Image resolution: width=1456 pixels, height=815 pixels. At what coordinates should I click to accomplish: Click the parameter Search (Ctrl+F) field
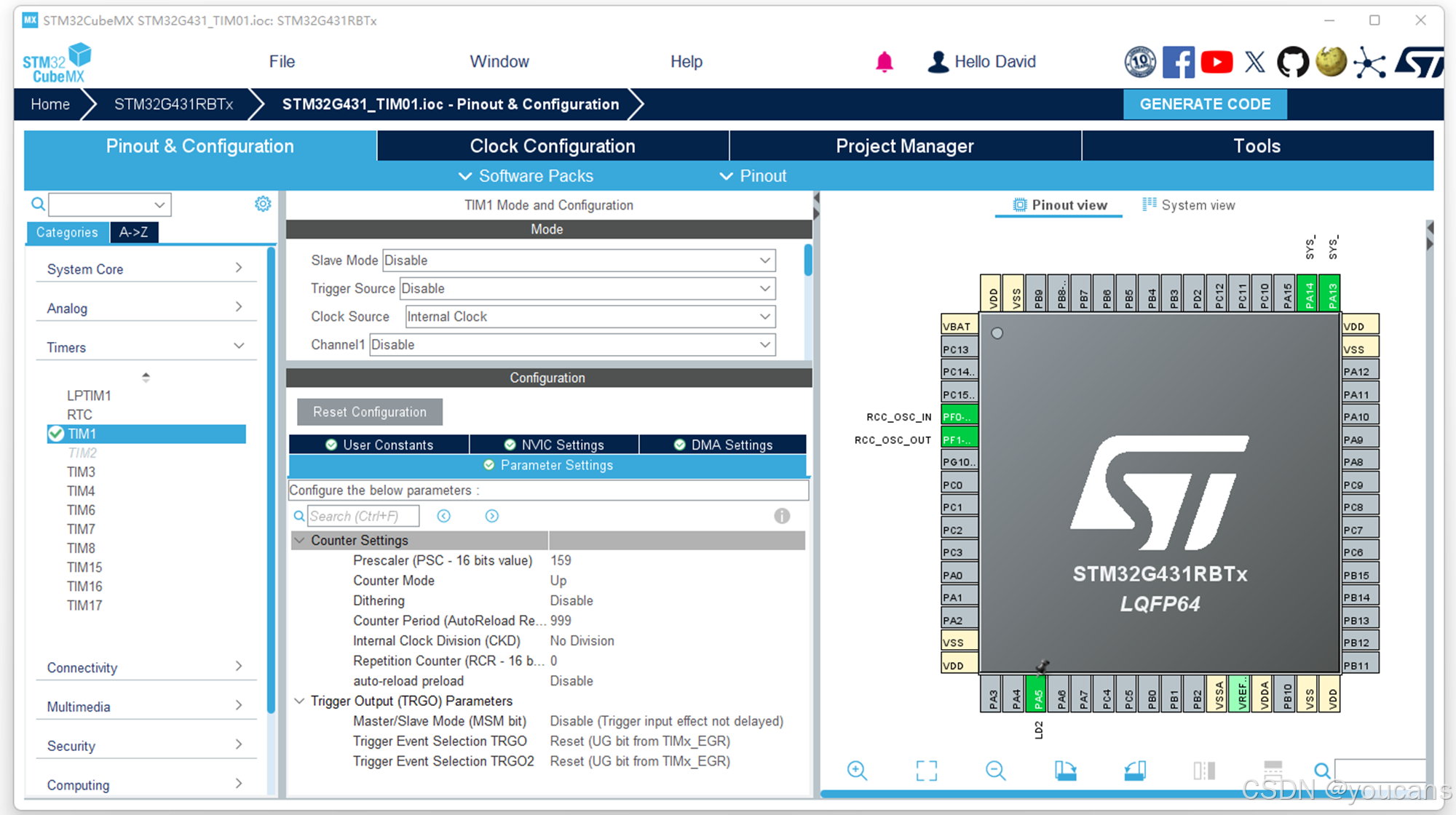(x=363, y=516)
